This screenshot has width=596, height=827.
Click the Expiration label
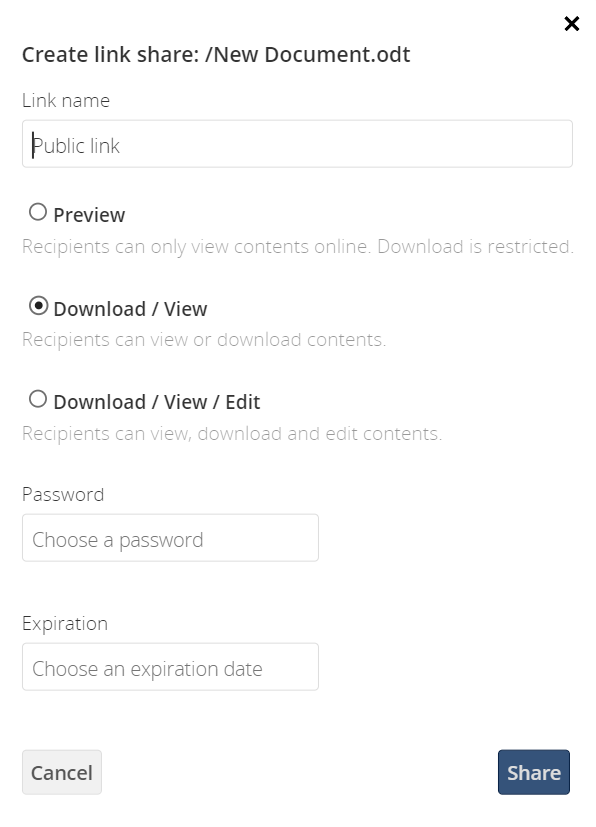65,622
